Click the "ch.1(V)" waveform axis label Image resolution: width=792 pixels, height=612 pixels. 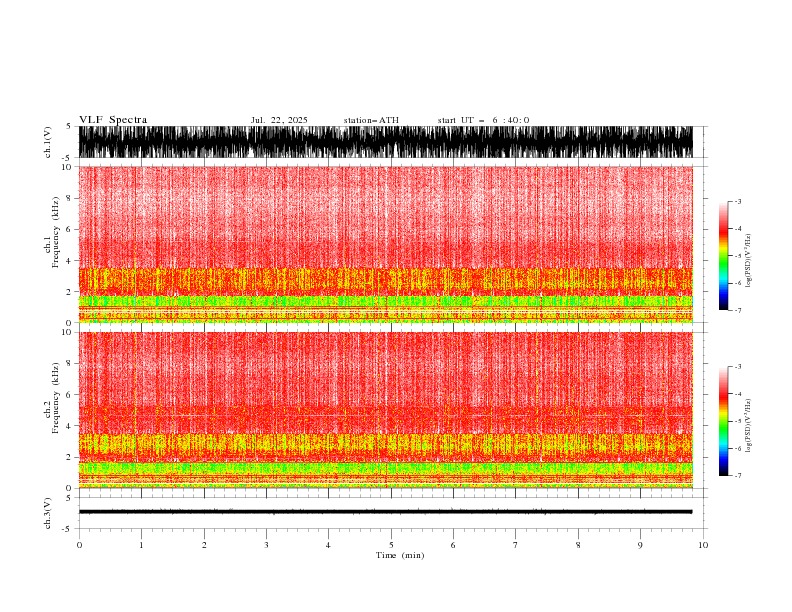coord(48,142)
